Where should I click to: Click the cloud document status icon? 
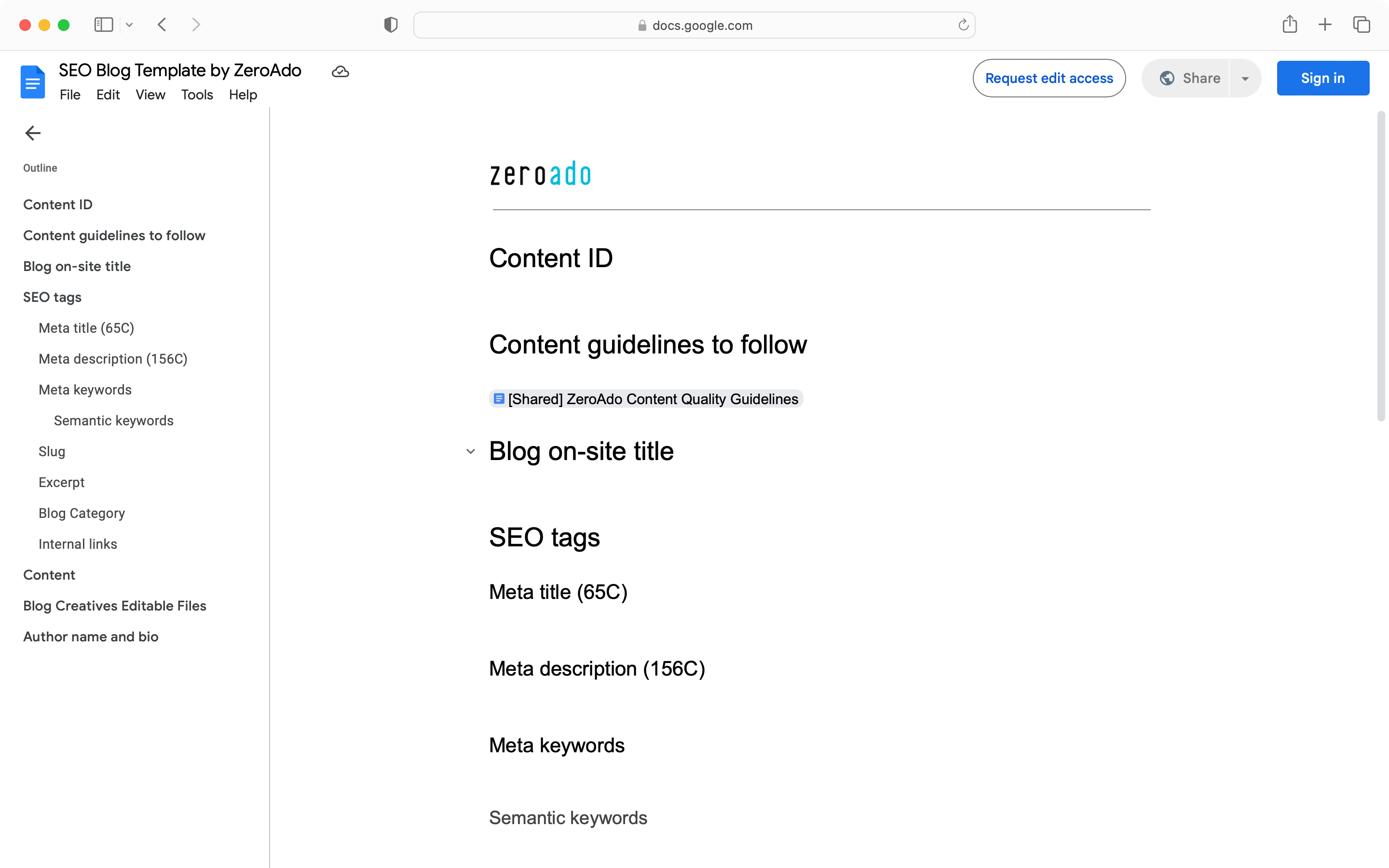point(340,71)
